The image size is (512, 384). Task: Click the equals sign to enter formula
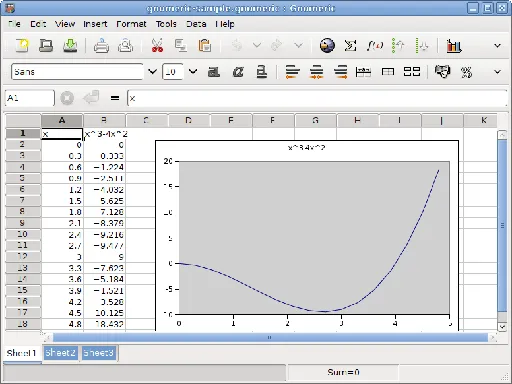115,98
